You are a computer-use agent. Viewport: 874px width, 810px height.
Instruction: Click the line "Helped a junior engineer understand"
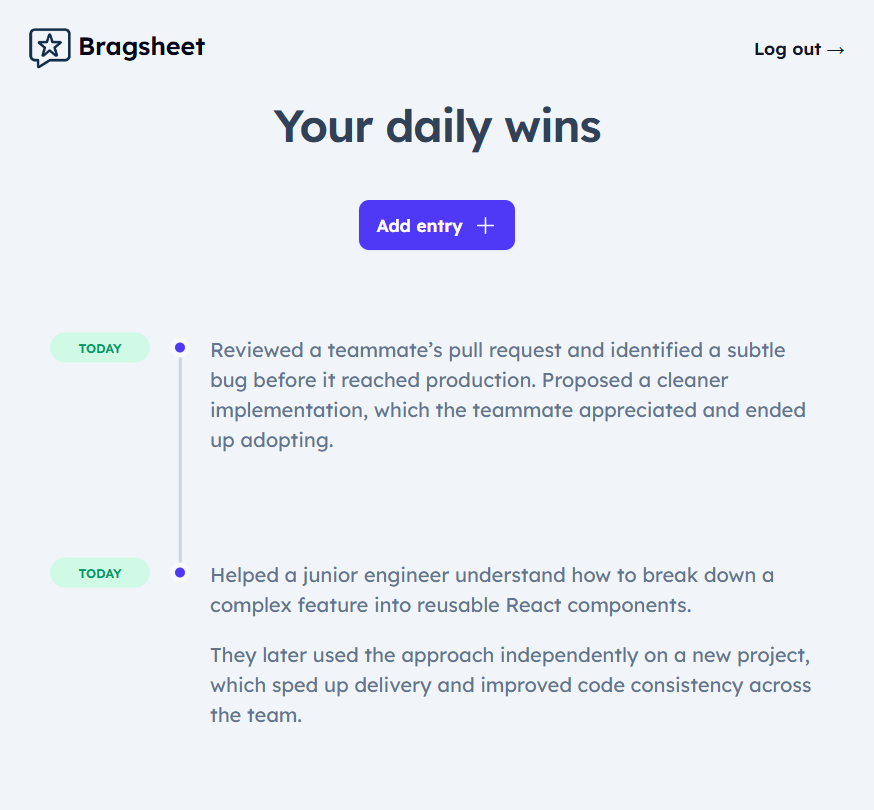pyautogui.click(x=491, y=575)
